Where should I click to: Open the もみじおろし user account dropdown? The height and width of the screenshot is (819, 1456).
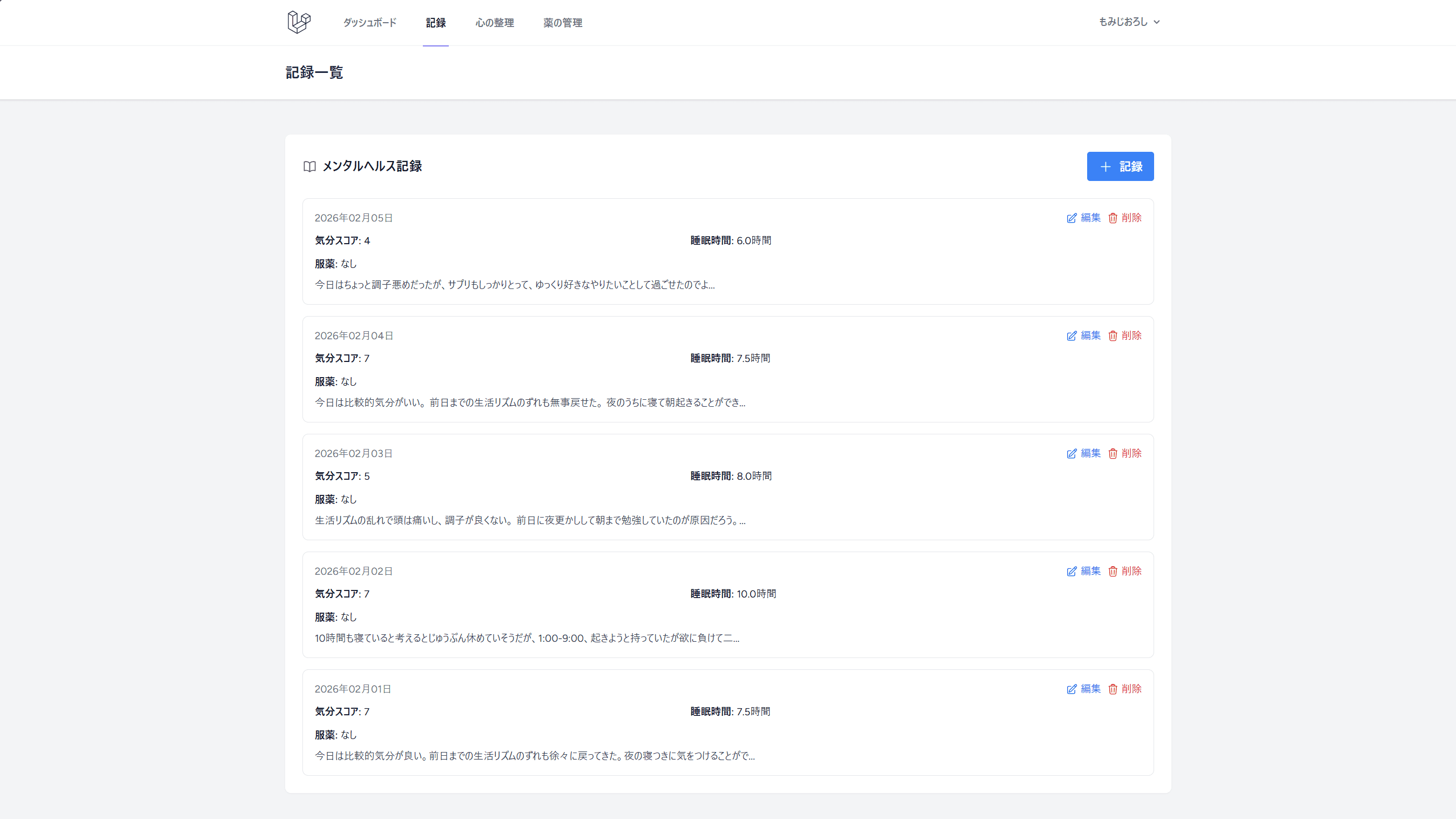[1128, 22]
